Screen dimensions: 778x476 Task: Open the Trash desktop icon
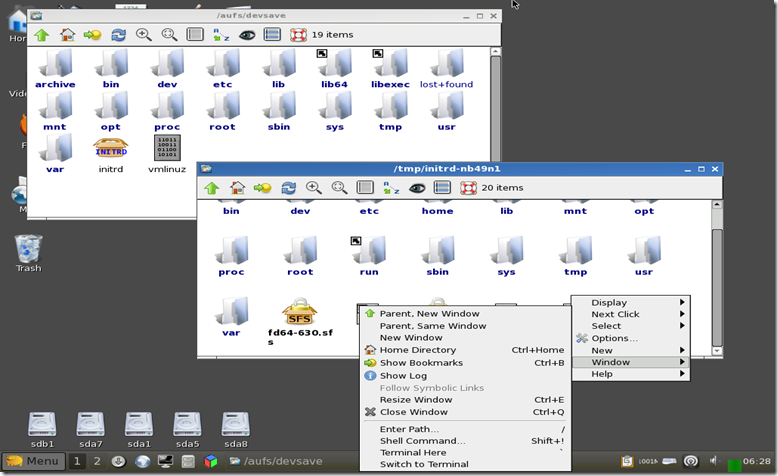[28, 253]
